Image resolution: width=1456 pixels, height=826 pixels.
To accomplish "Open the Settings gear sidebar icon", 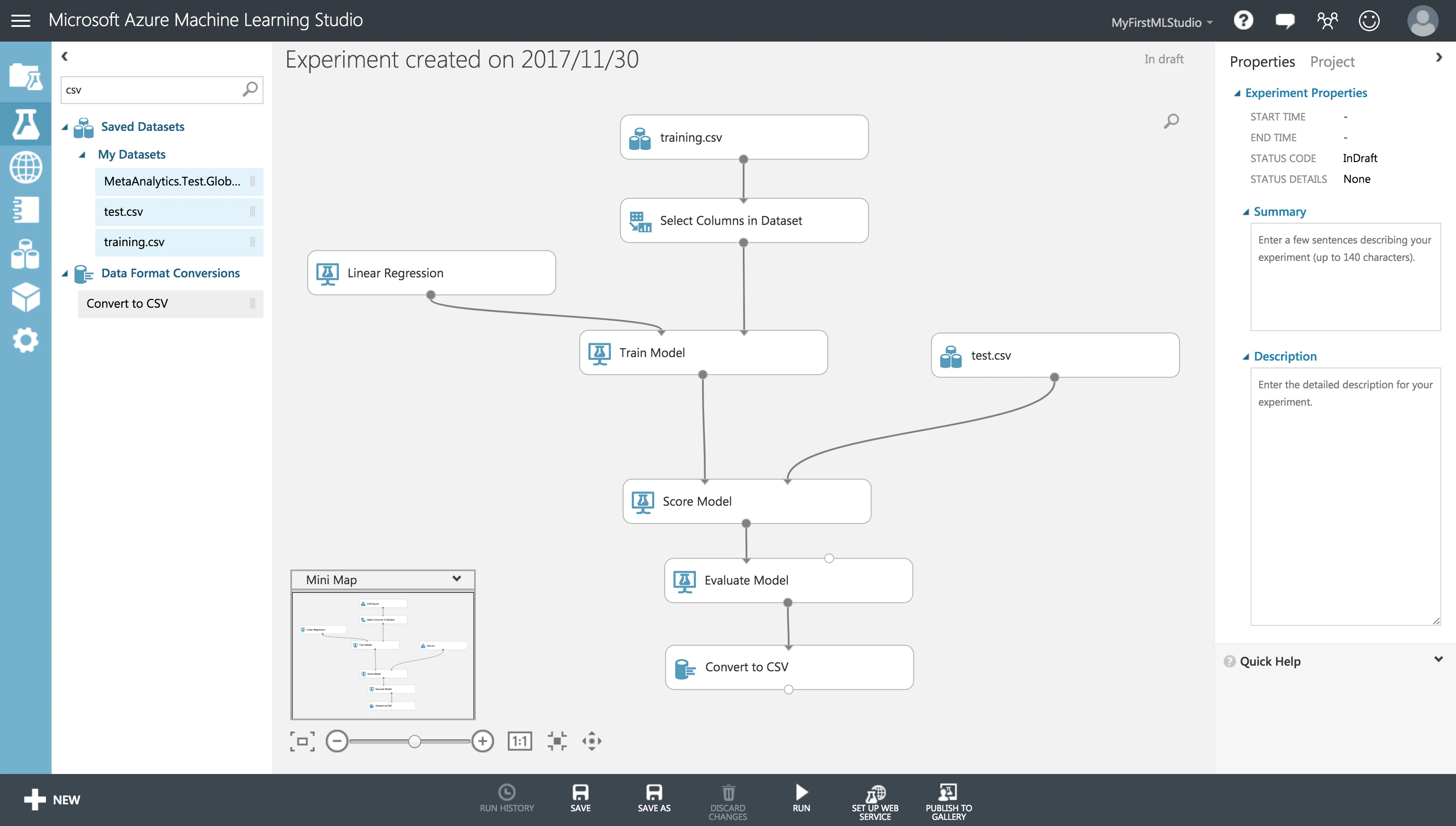I will pyautogui.click(x=26, y=340).
